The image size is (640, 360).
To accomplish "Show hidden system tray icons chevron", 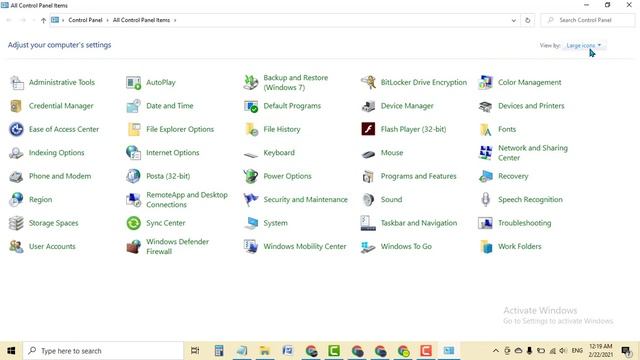I will (x=496, y=351).
